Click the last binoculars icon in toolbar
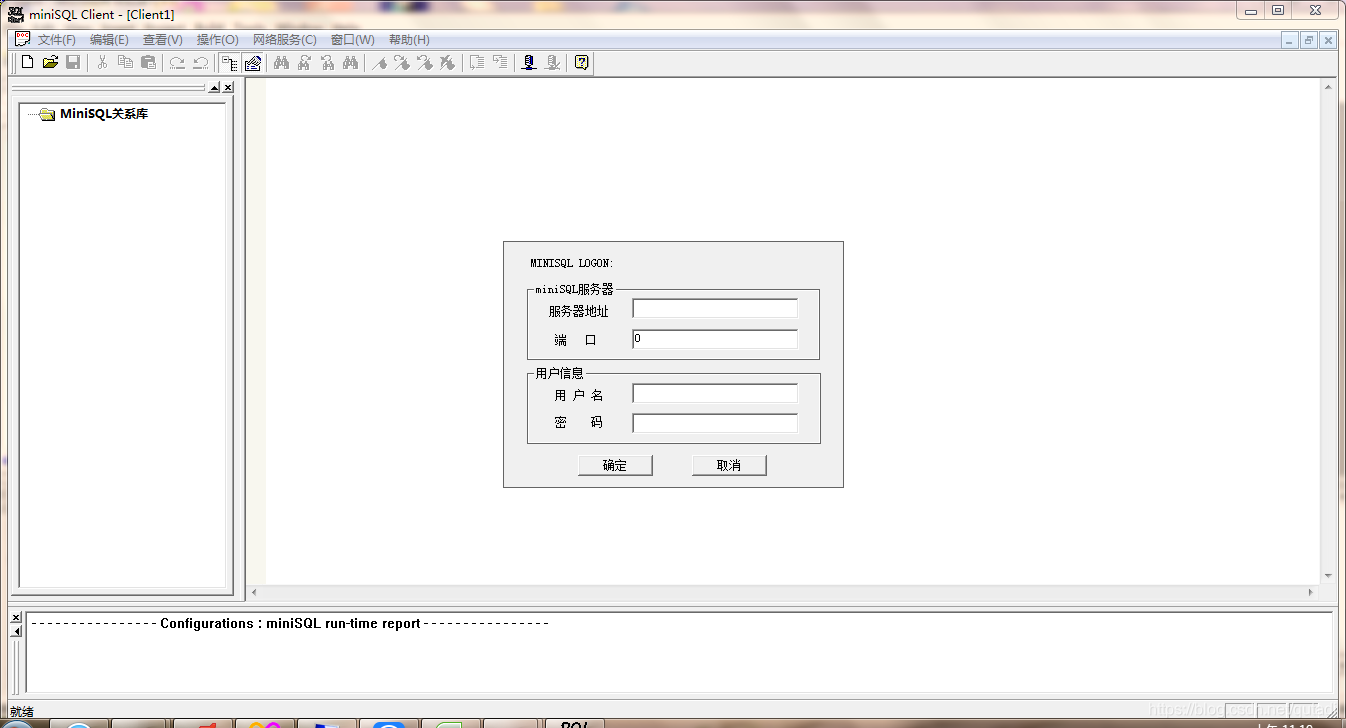Screen dimensions: 1346x728 (350, 62)
